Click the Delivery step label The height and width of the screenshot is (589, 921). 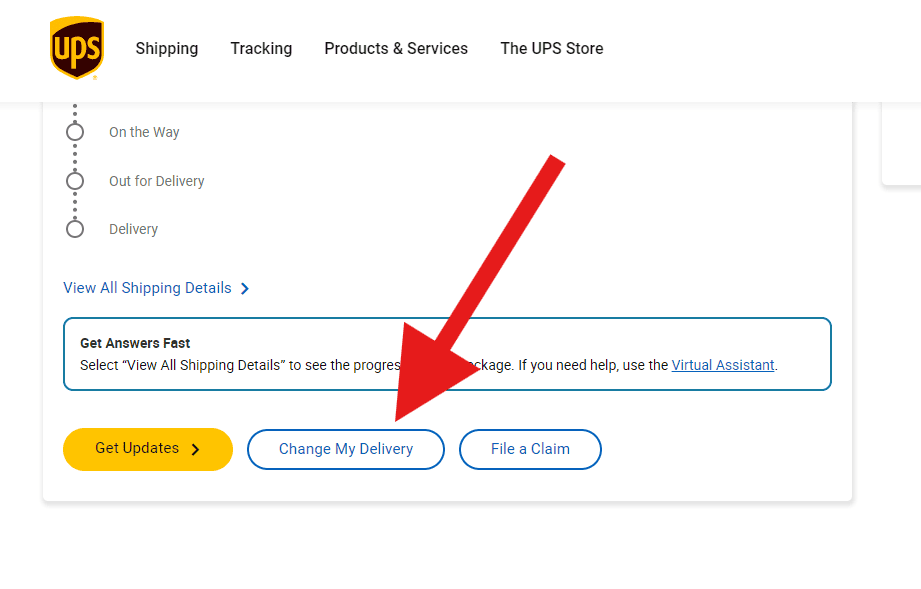tap(134, 229)
